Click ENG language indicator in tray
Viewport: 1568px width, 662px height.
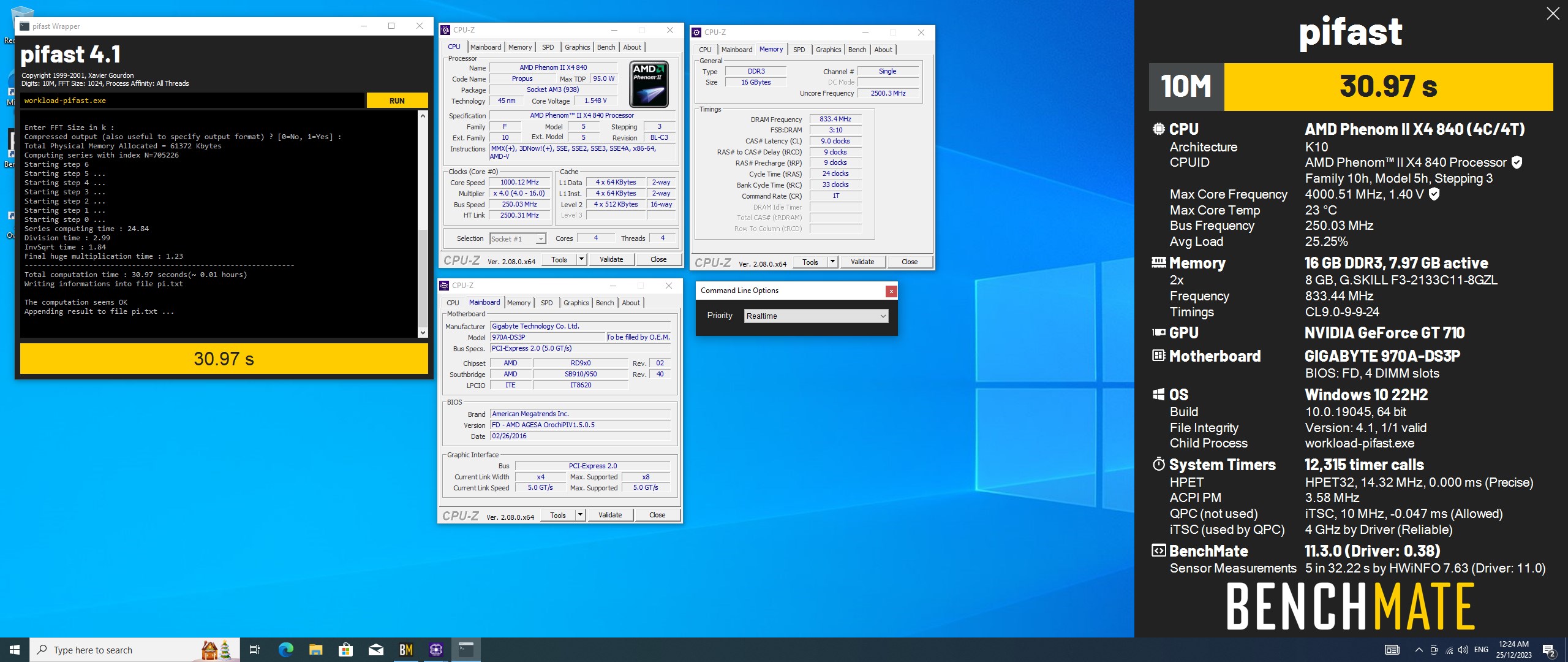pyautogui.click(x=1481, y=650)
